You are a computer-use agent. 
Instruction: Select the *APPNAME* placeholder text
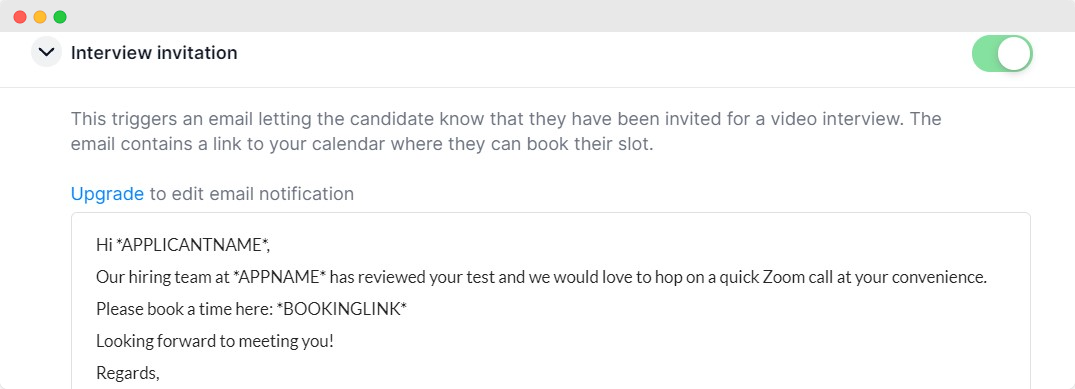click(278, 277)
